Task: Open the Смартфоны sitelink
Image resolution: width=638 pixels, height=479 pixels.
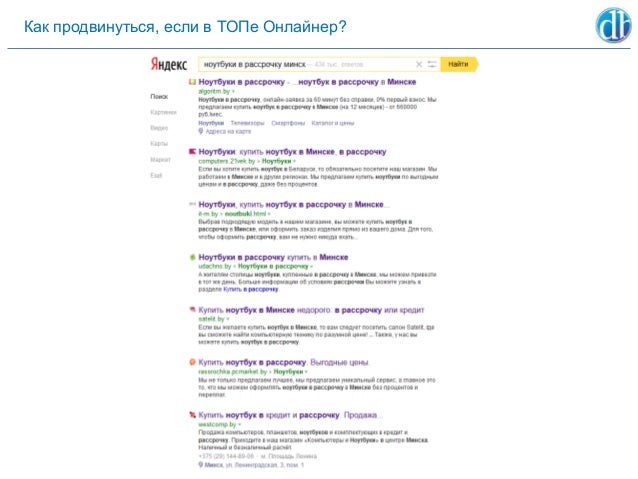Action: 288,123
